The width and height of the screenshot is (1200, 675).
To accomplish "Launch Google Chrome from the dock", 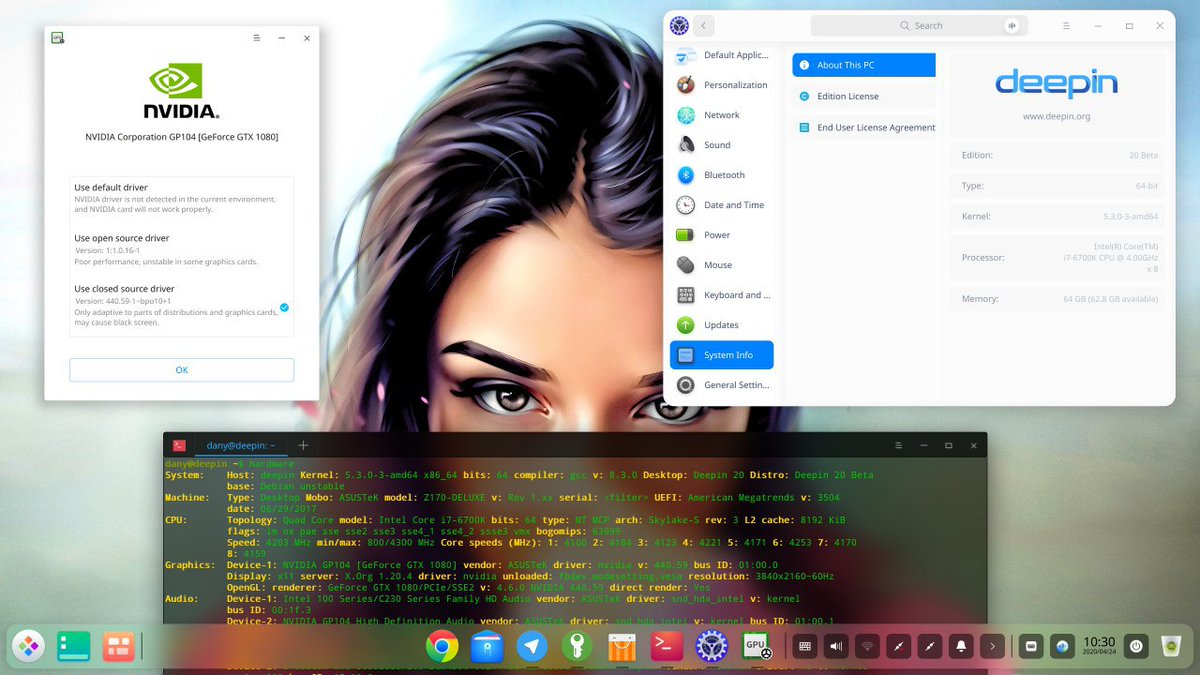I will [442, 647].
